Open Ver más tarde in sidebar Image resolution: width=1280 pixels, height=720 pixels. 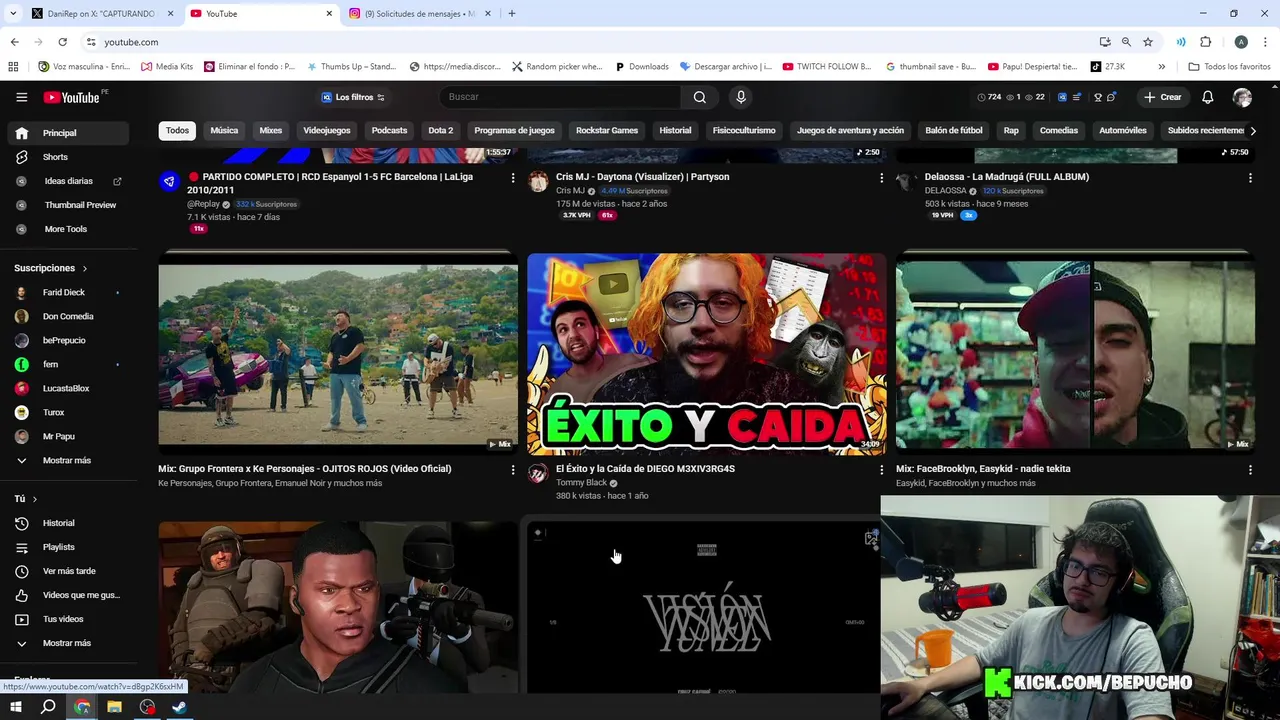pyautogui.click(x=68, y=571)
